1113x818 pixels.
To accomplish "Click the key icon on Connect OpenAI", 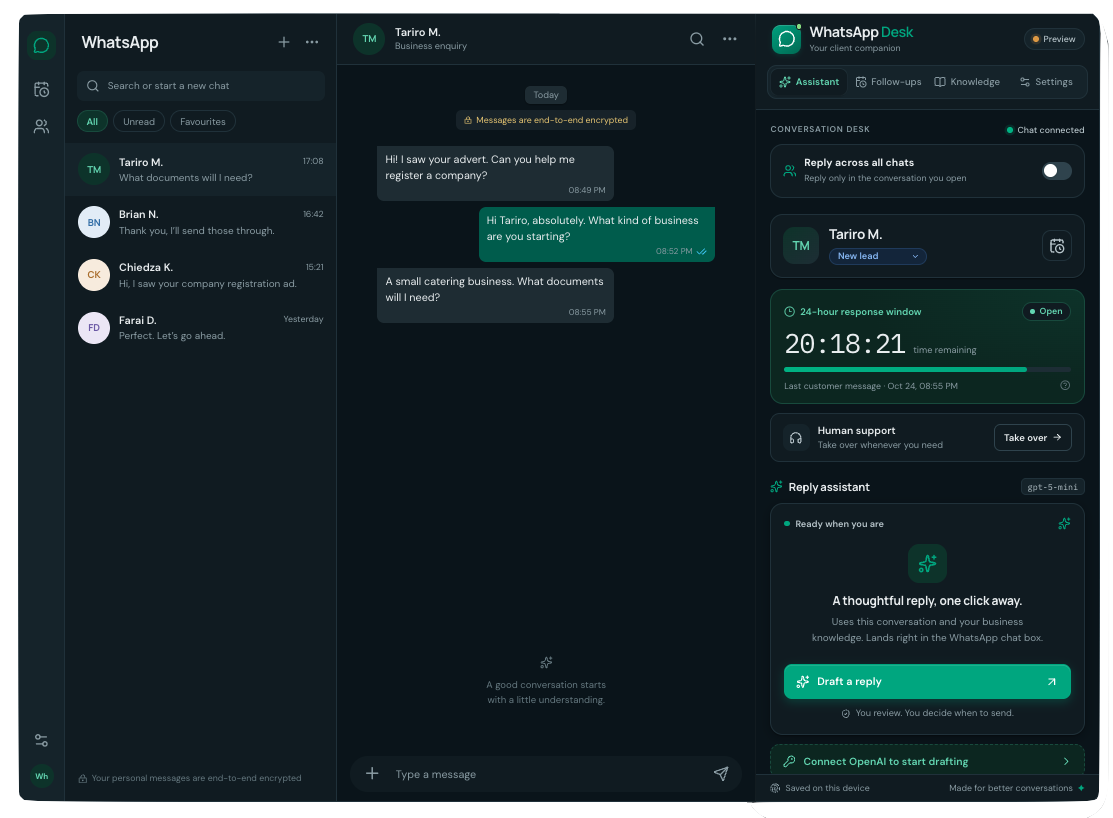I will point(789,761).
